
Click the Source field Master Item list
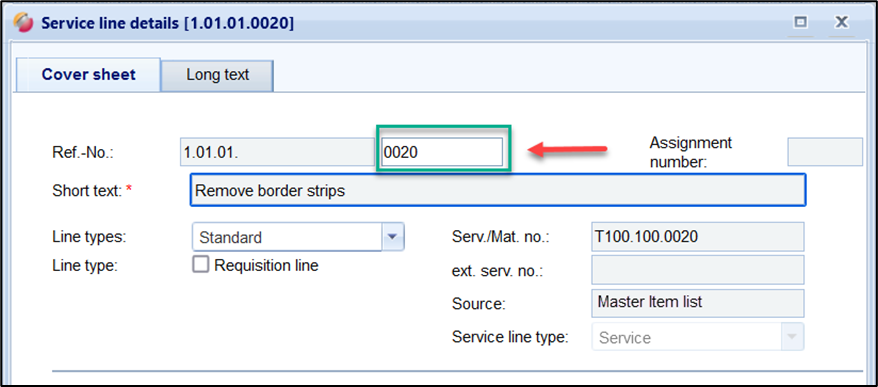(698, 303)
